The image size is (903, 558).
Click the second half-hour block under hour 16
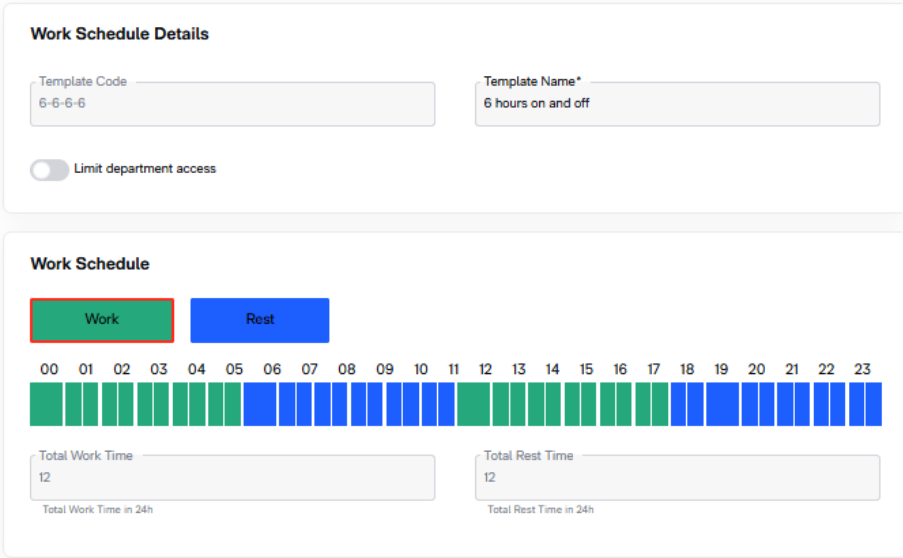click(624, 404)
